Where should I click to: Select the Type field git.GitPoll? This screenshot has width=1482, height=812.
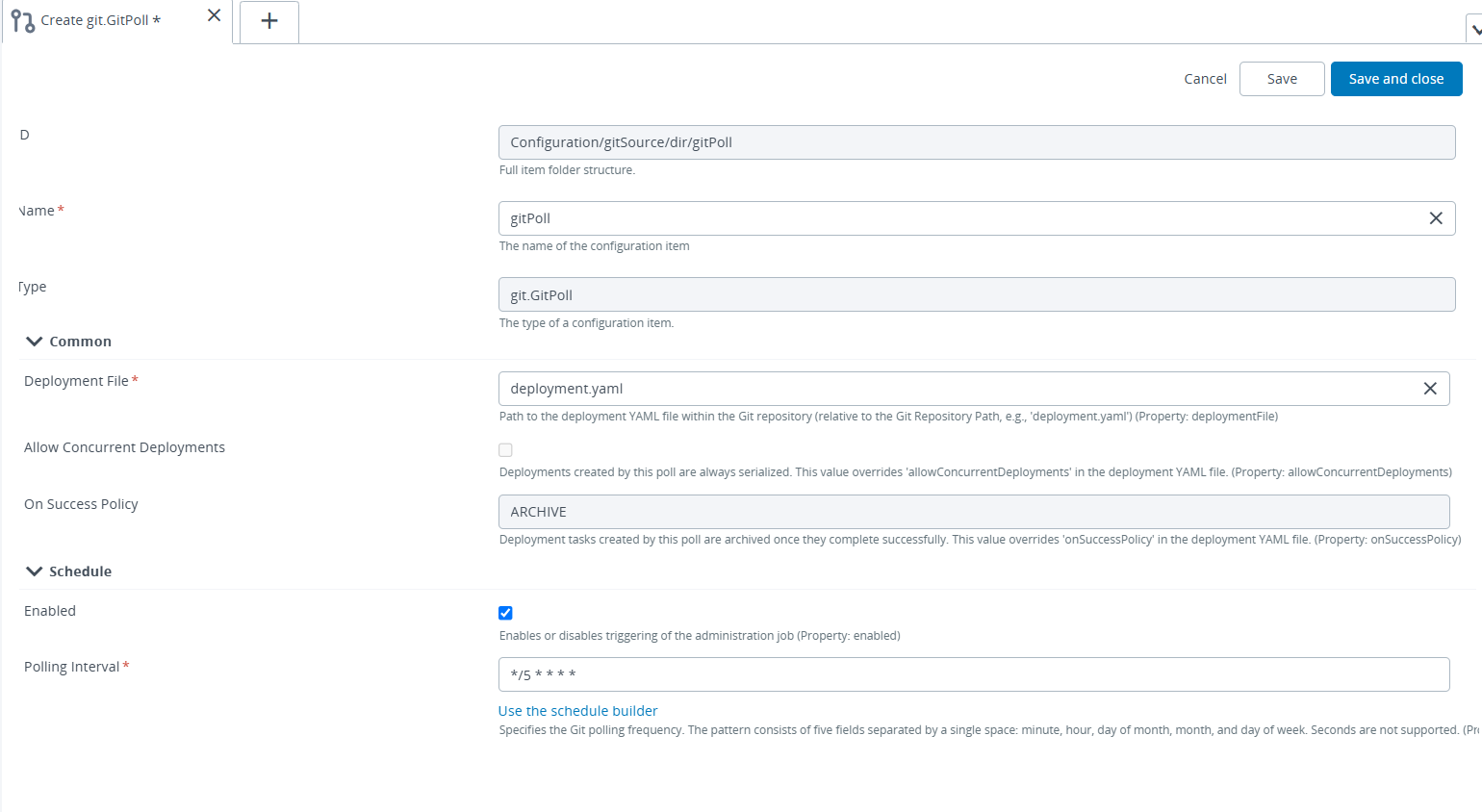977,294
